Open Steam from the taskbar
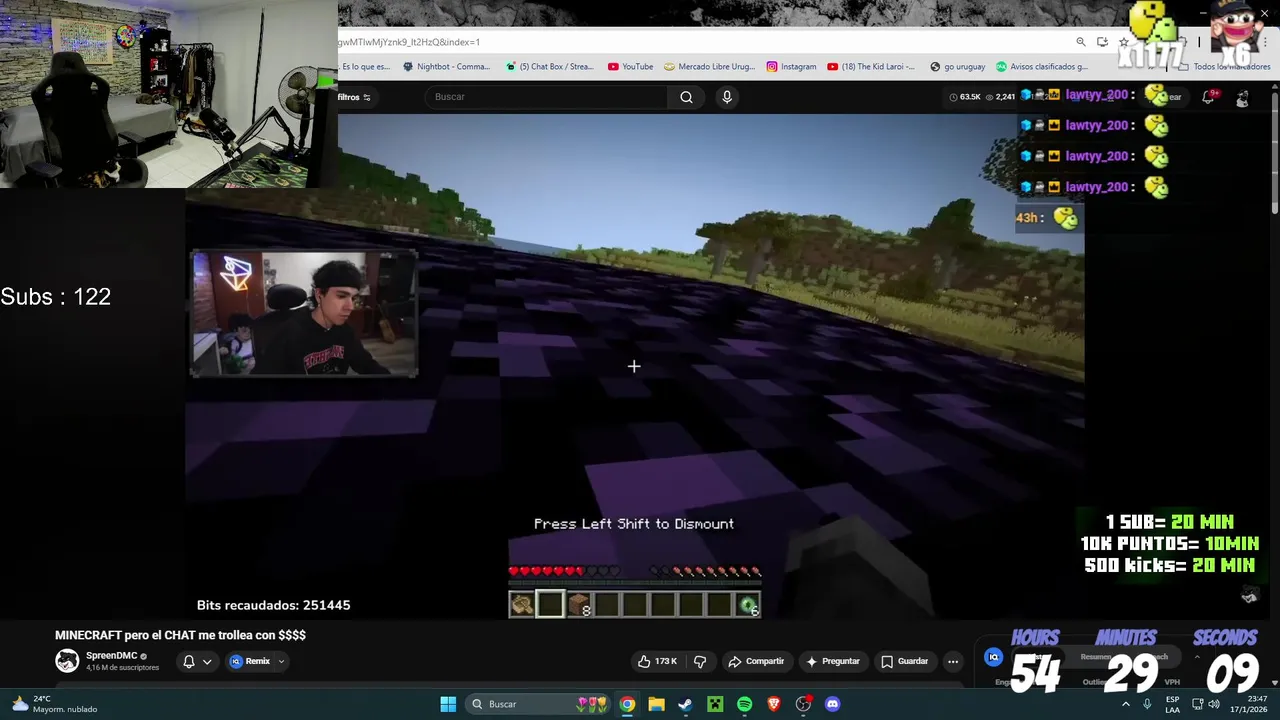The width and height of the screenshot is (1280, 720). click(685, 704)
